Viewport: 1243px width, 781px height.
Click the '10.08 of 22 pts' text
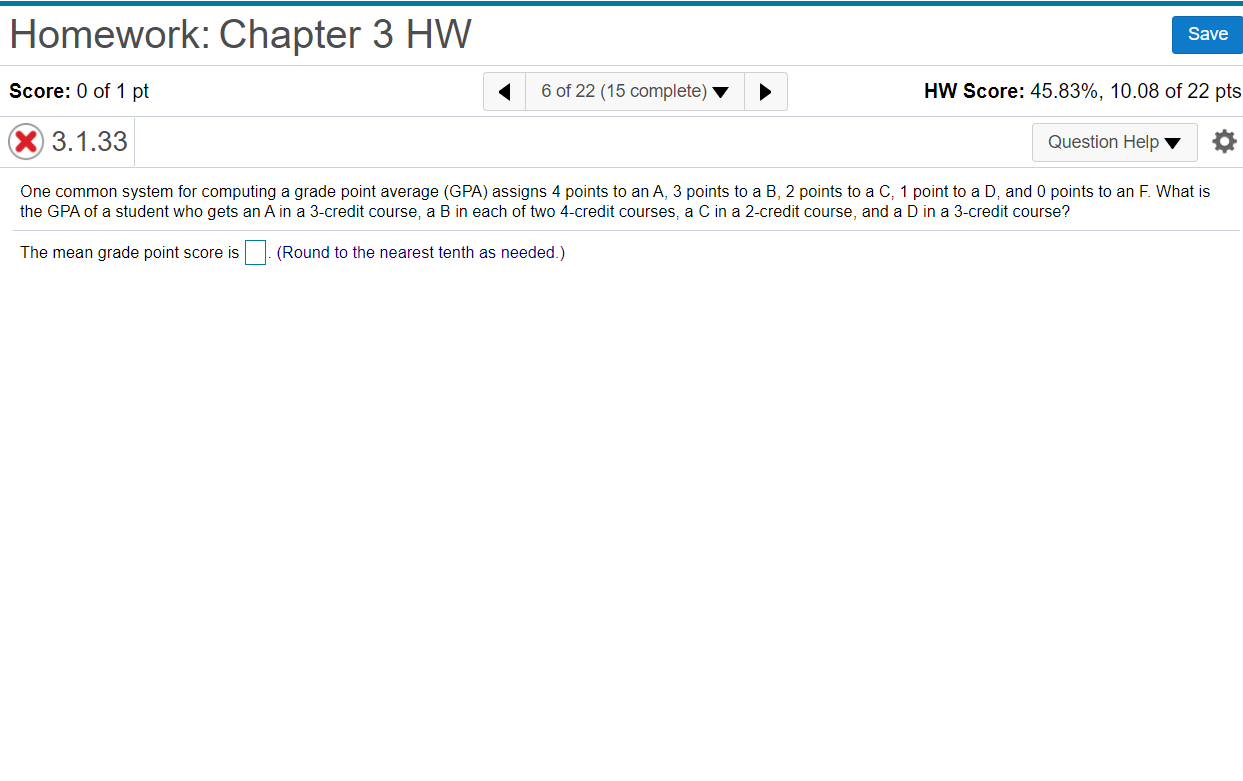coord(1175,91)
